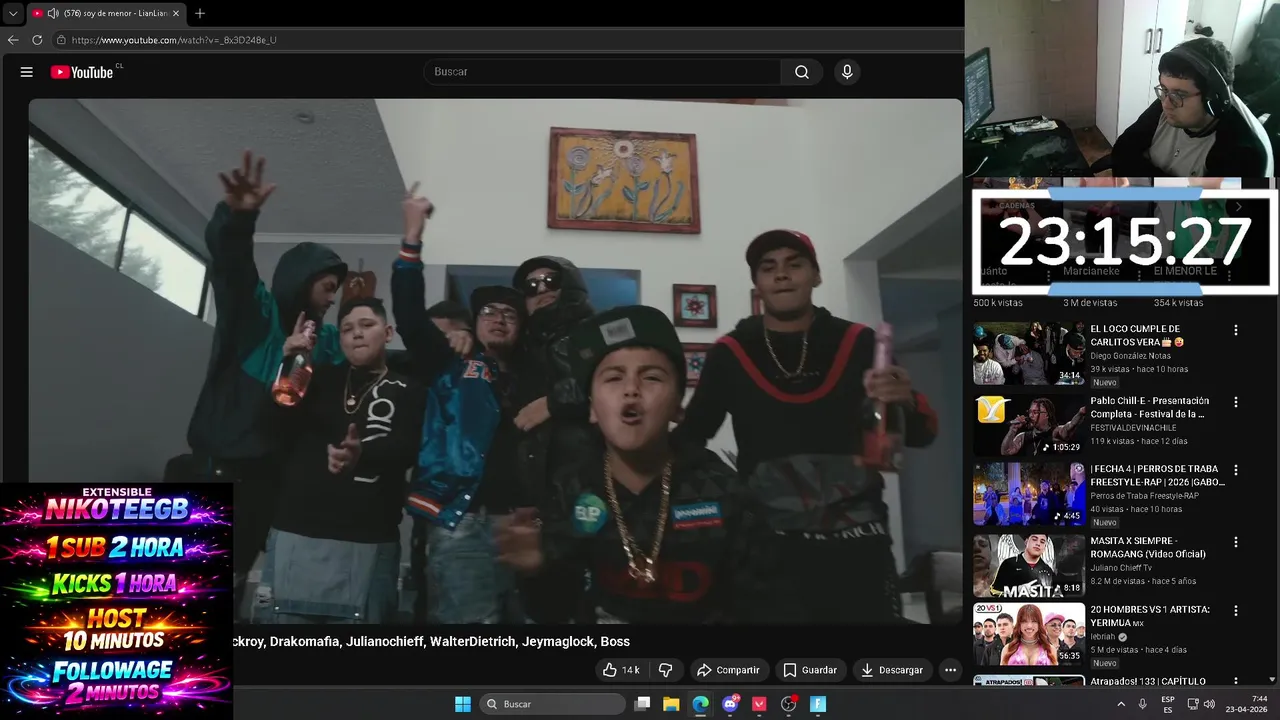This screenshot has width=1280, height=720.
Task: Switch to Microsoft Edge taskbar icon
Action: (x=701, y=704)
